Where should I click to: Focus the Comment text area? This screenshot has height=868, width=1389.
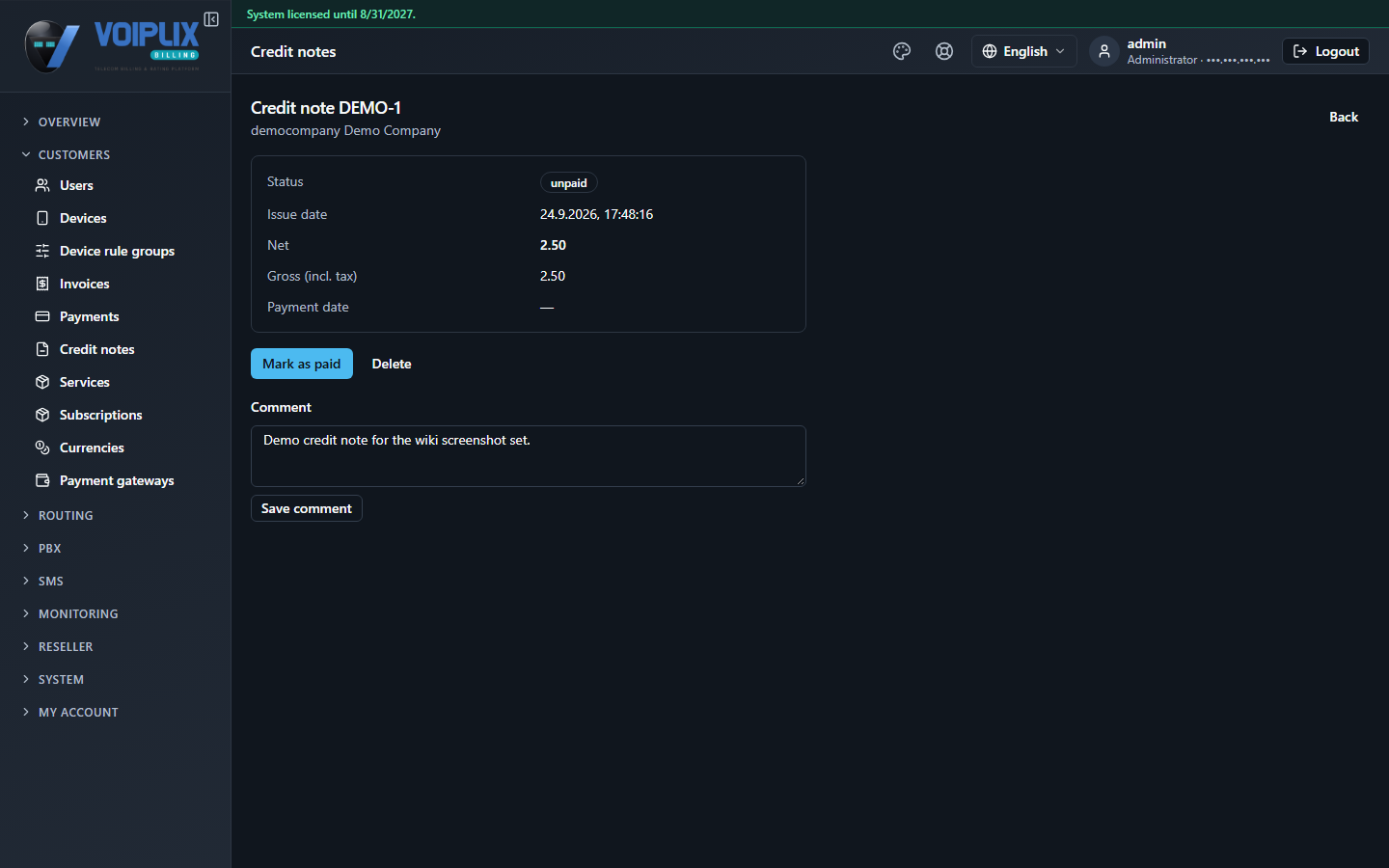[529, 456]
